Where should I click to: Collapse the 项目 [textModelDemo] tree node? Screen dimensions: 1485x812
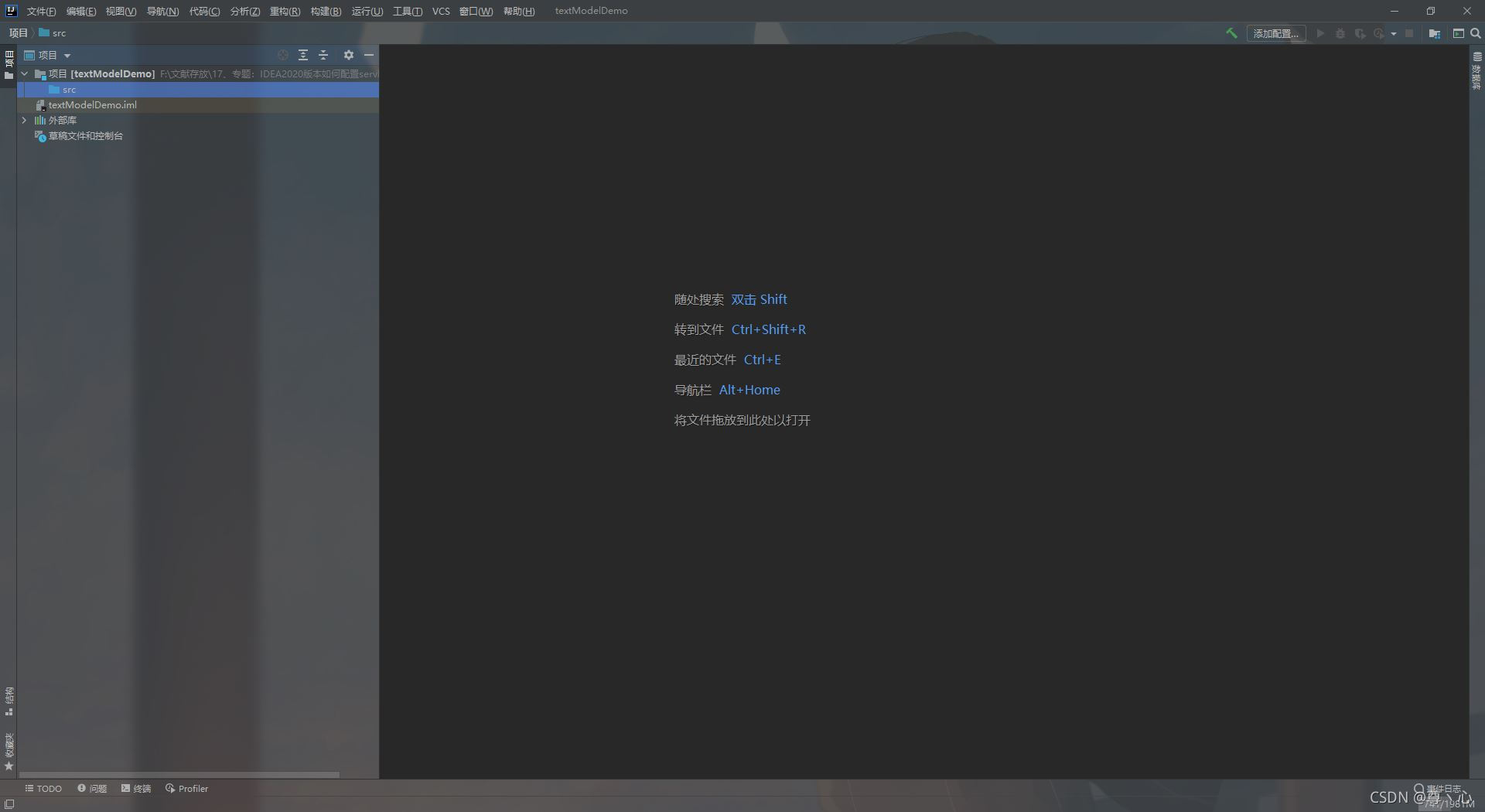25,73
